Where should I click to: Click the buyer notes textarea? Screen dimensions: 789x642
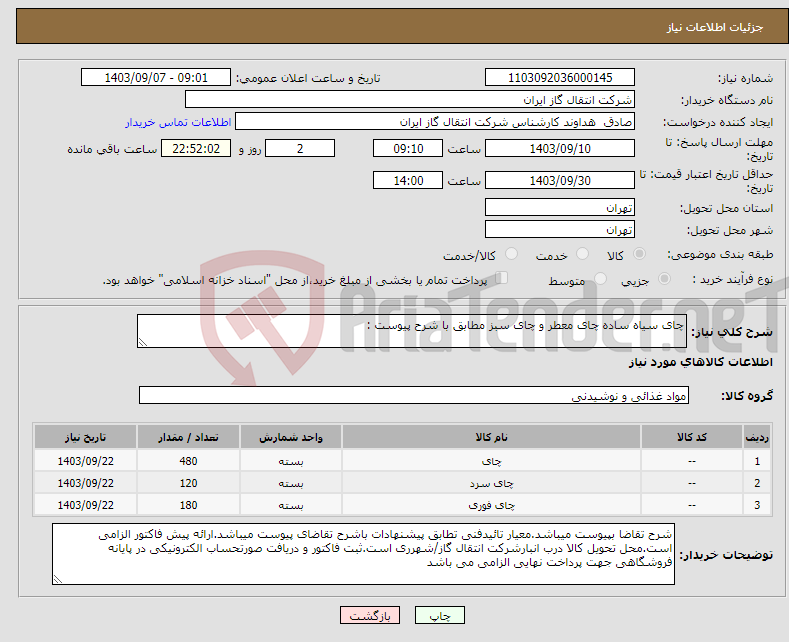pos(363,554)
